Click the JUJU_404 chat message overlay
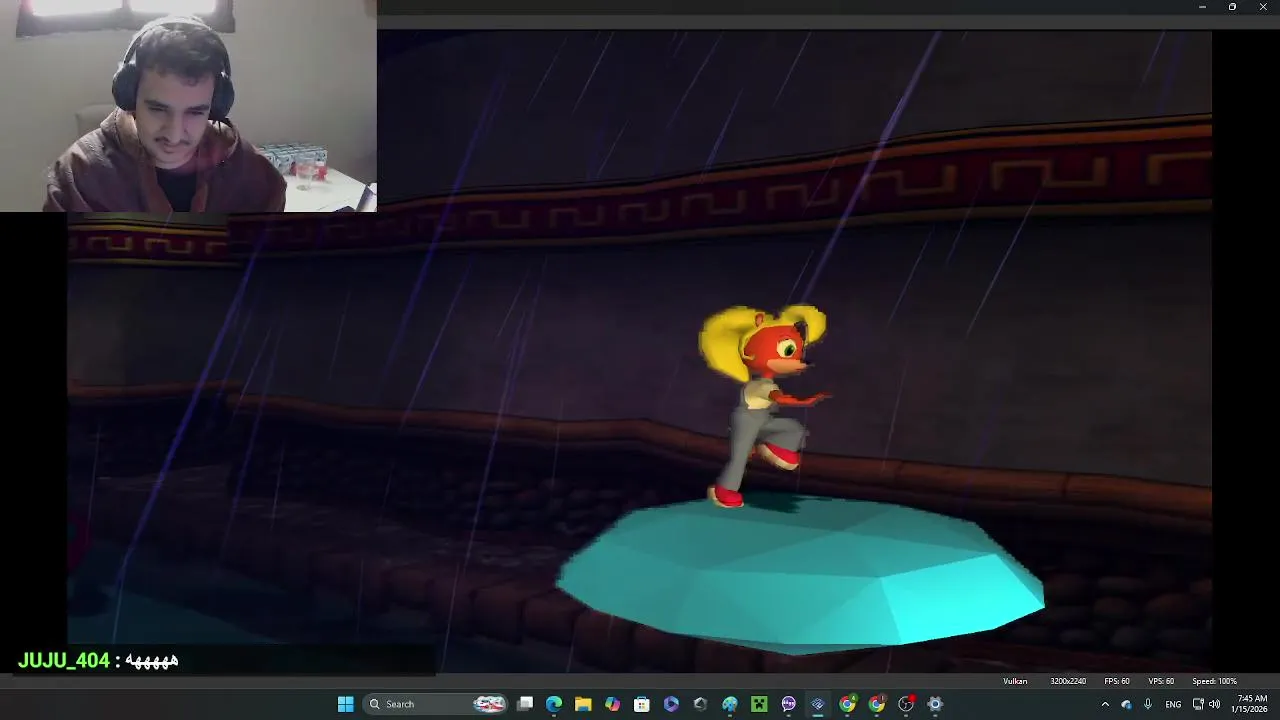Image resolution: width=1280 pixels, height=720 pixels. coord(98,661)
